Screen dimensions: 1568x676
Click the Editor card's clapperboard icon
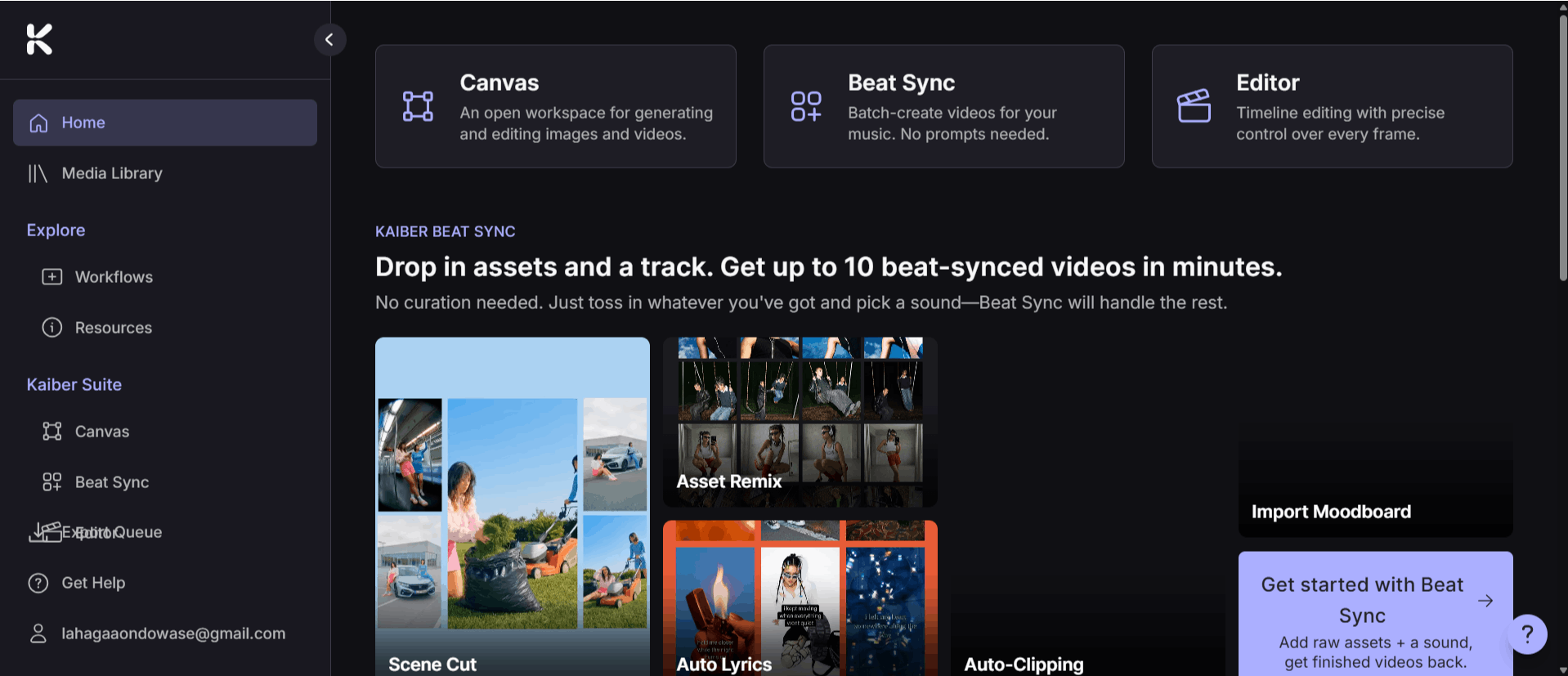click(x=1194, y=106)
